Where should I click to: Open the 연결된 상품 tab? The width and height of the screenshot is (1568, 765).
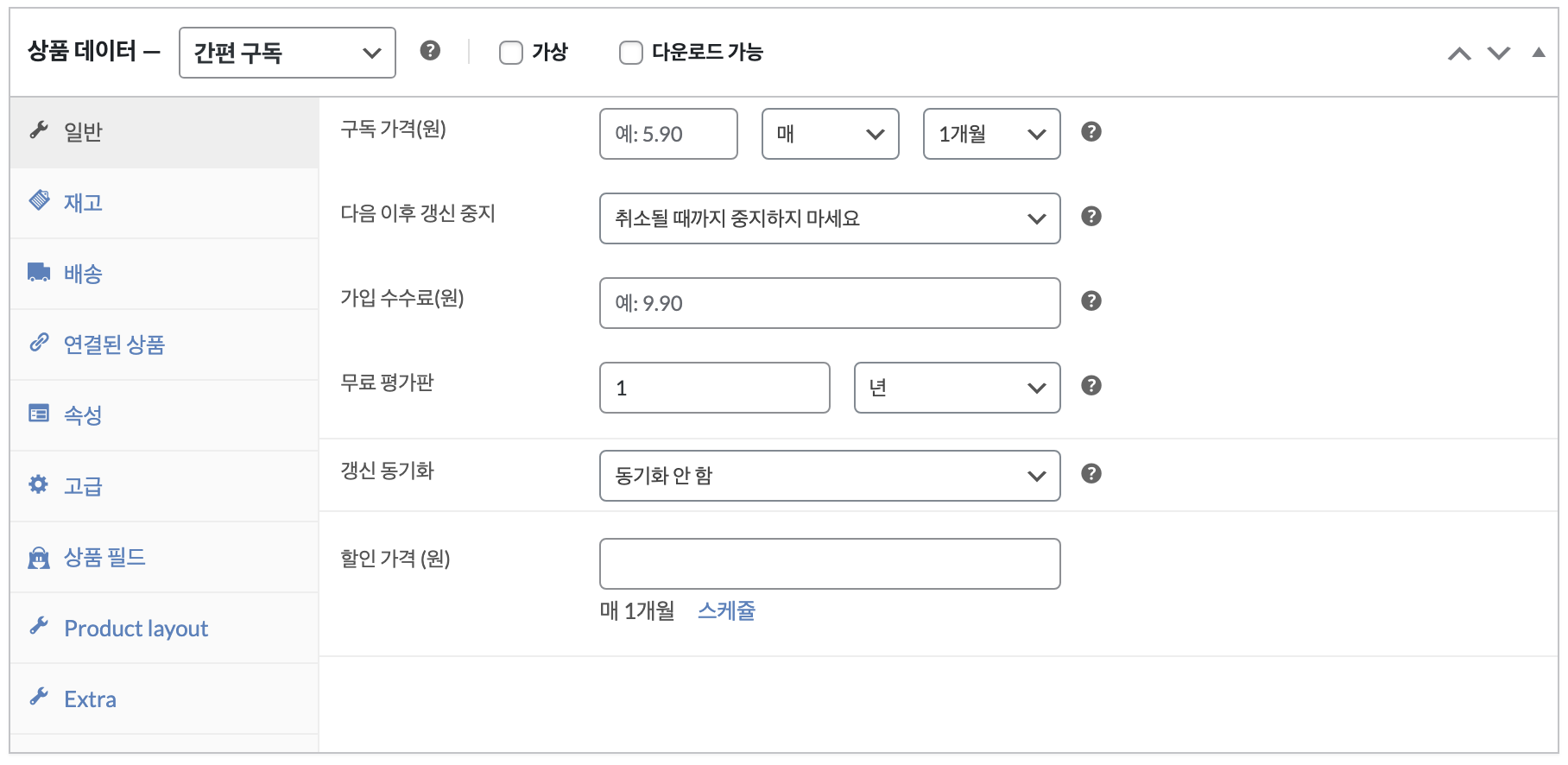164,345
